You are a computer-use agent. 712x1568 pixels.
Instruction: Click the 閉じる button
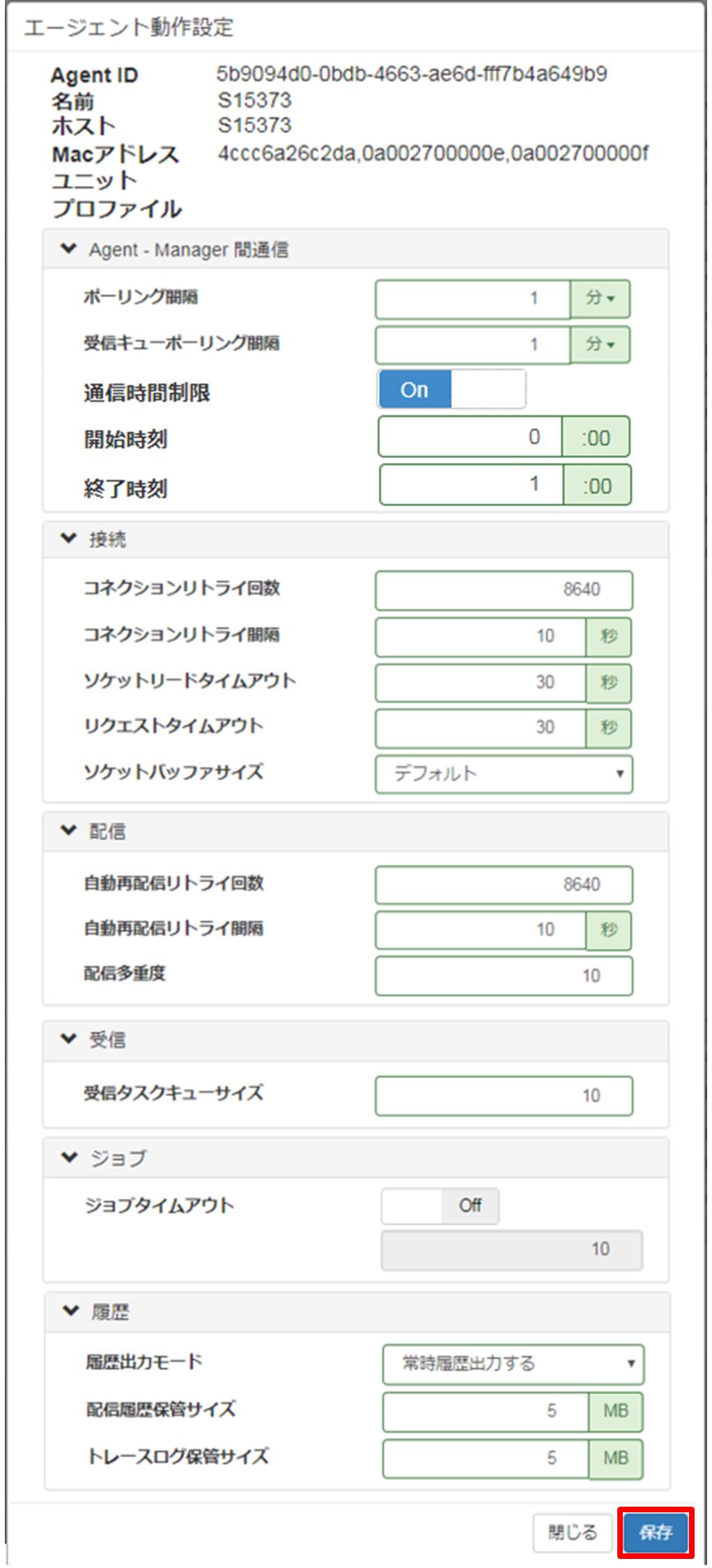pos(572,1532)
